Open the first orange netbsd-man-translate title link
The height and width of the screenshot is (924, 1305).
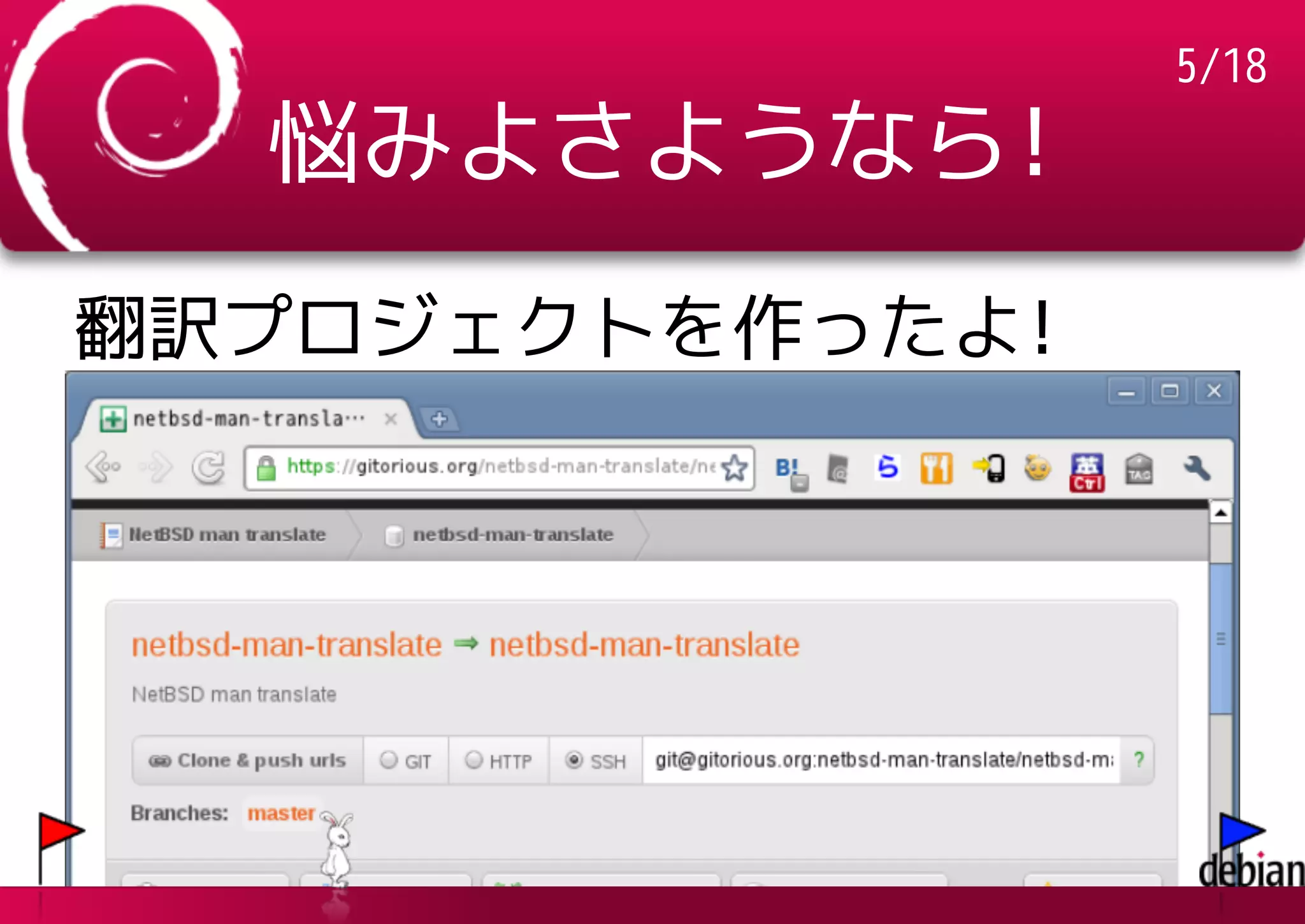[287, 645]
